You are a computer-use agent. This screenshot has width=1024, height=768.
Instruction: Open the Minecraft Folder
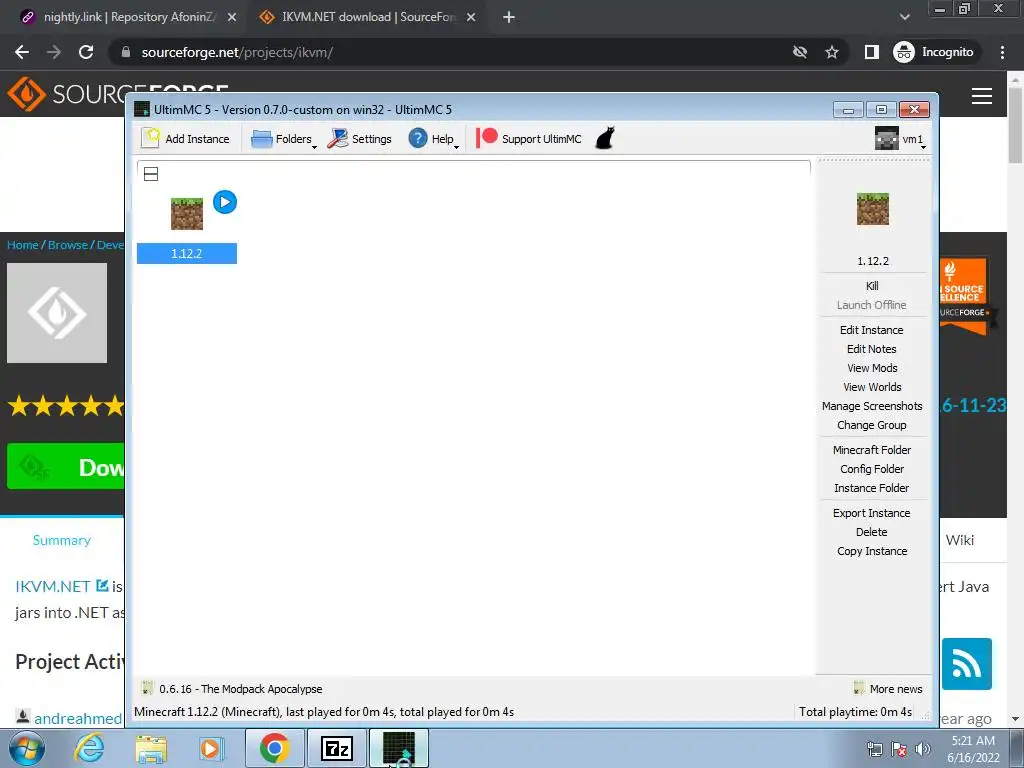872,449
